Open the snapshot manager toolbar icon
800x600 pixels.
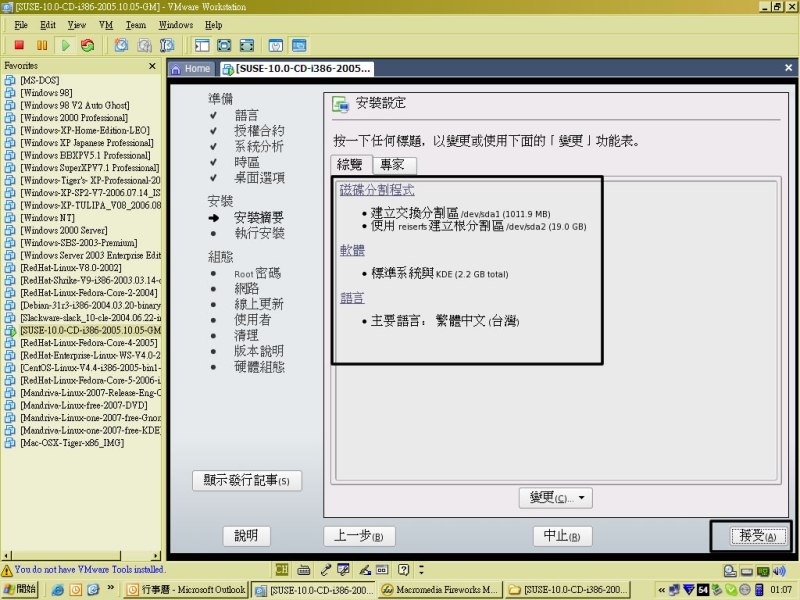[x=167, y=45]
